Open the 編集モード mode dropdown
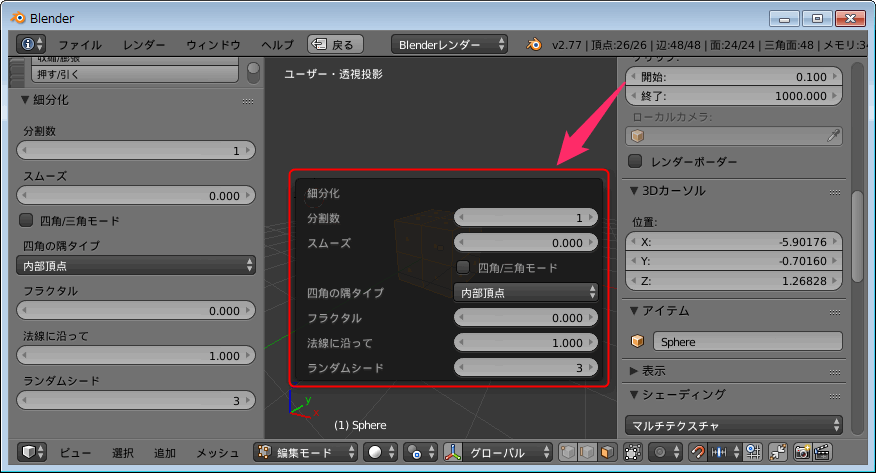Image resolution: width=876 pixels, height=473 pixels. (305, 452)
